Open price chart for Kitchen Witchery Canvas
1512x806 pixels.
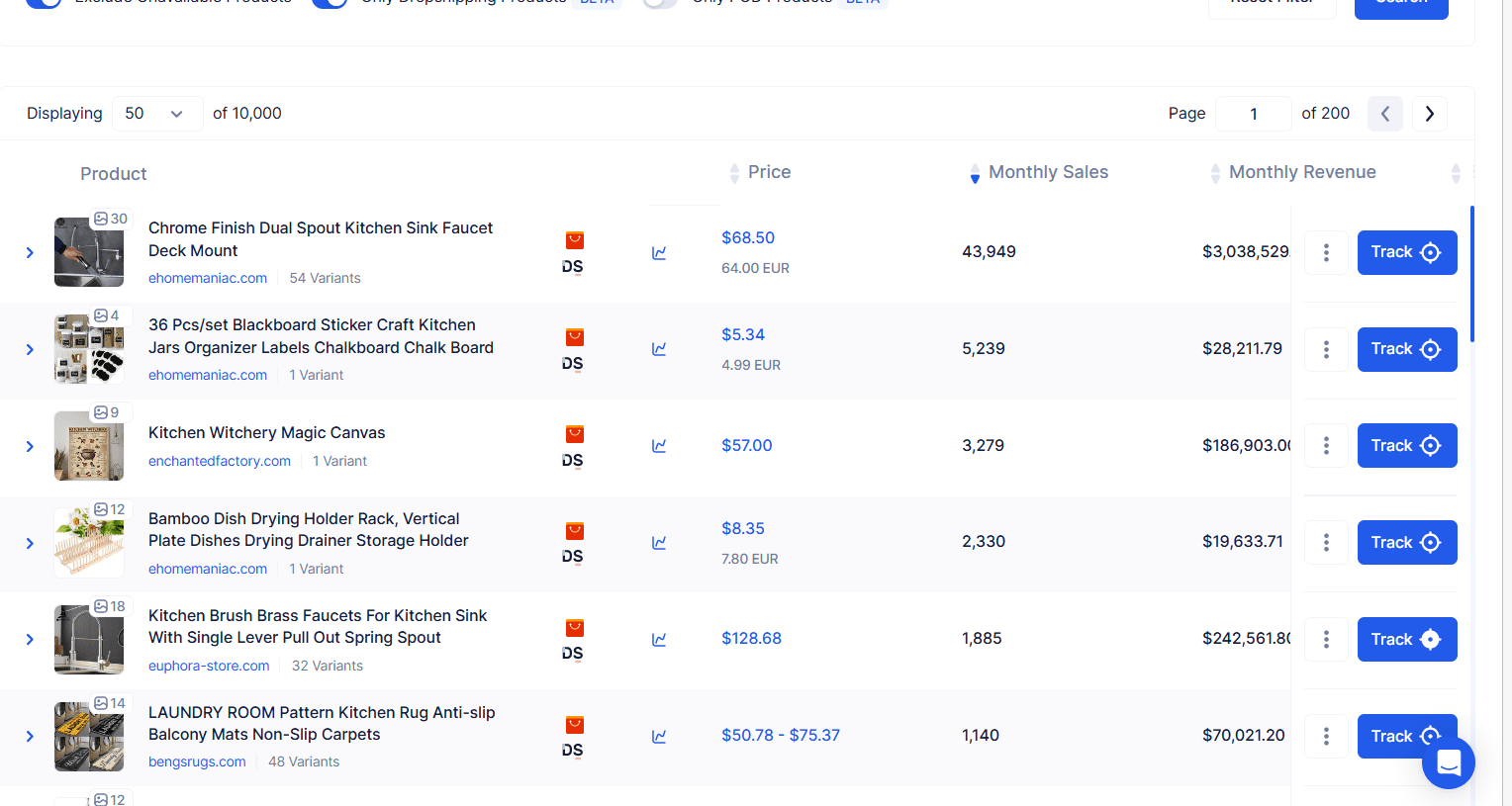659,446
